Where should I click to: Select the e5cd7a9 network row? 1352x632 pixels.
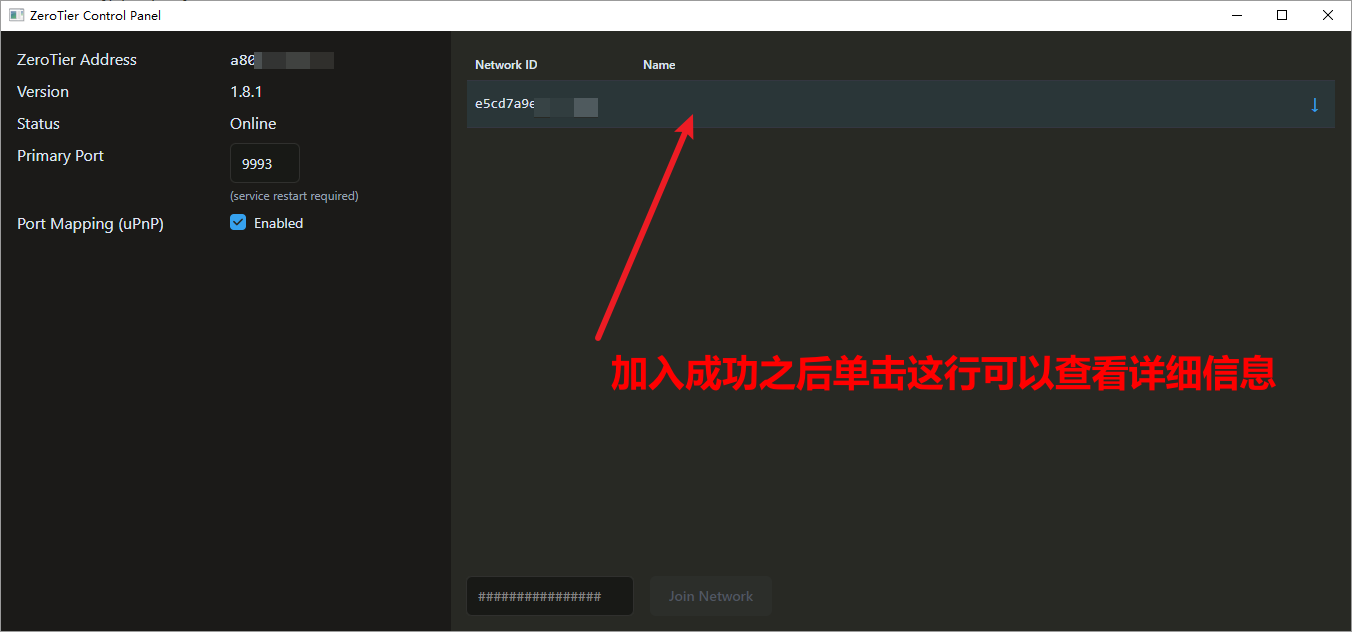[x=900, y=104]
